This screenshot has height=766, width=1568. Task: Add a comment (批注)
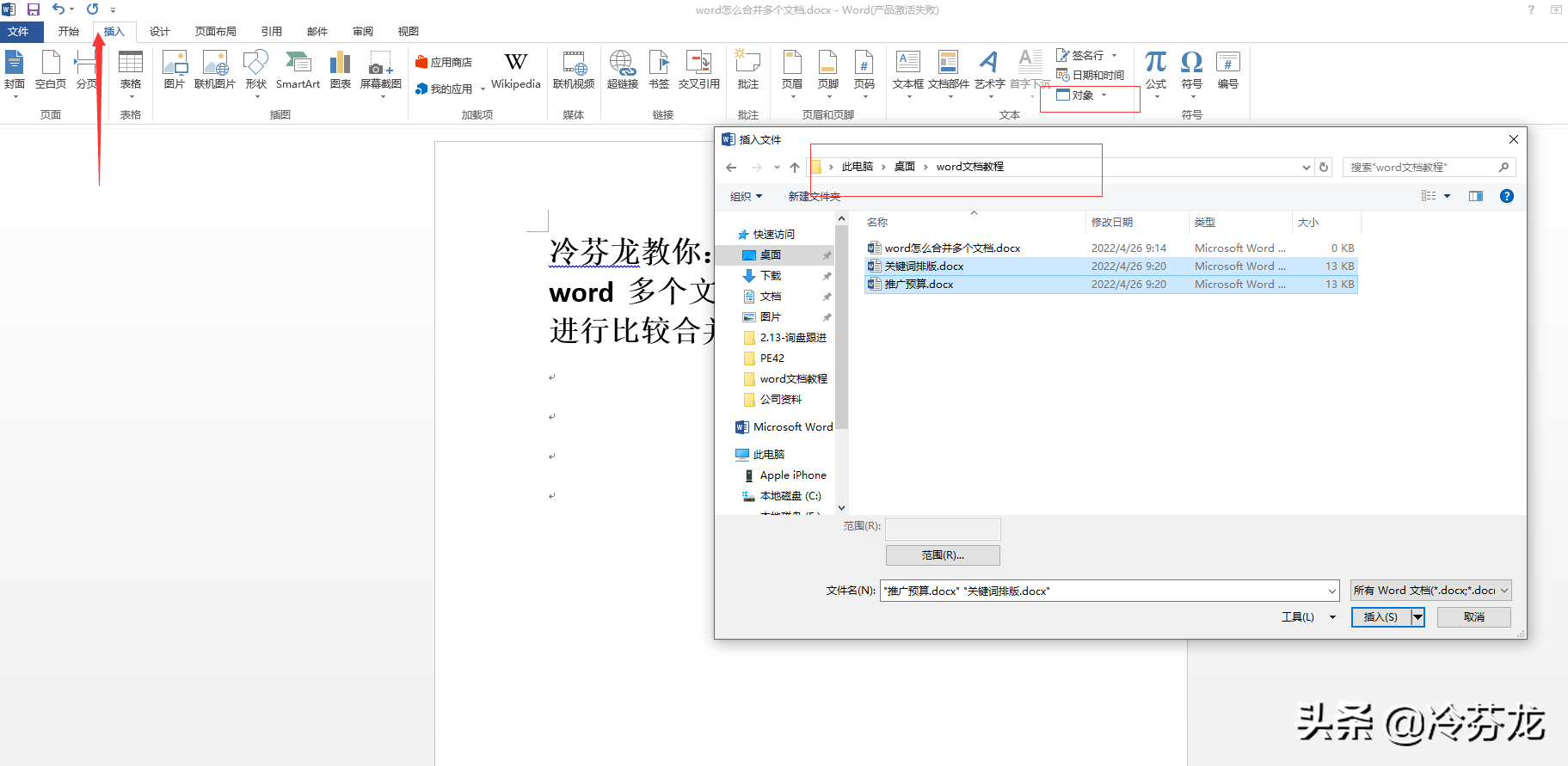(748, 70)
